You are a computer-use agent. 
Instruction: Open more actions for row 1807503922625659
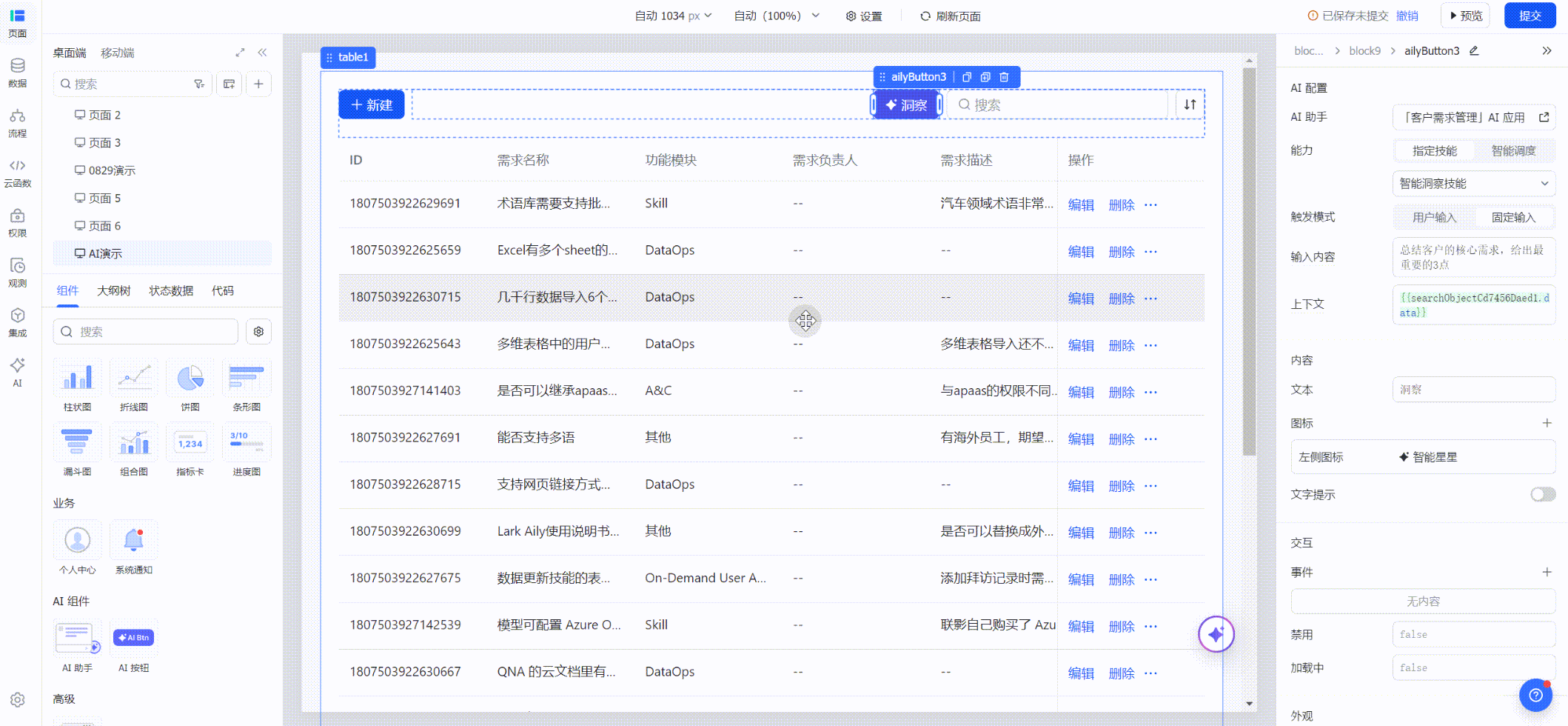click(x=1150, y=251)
